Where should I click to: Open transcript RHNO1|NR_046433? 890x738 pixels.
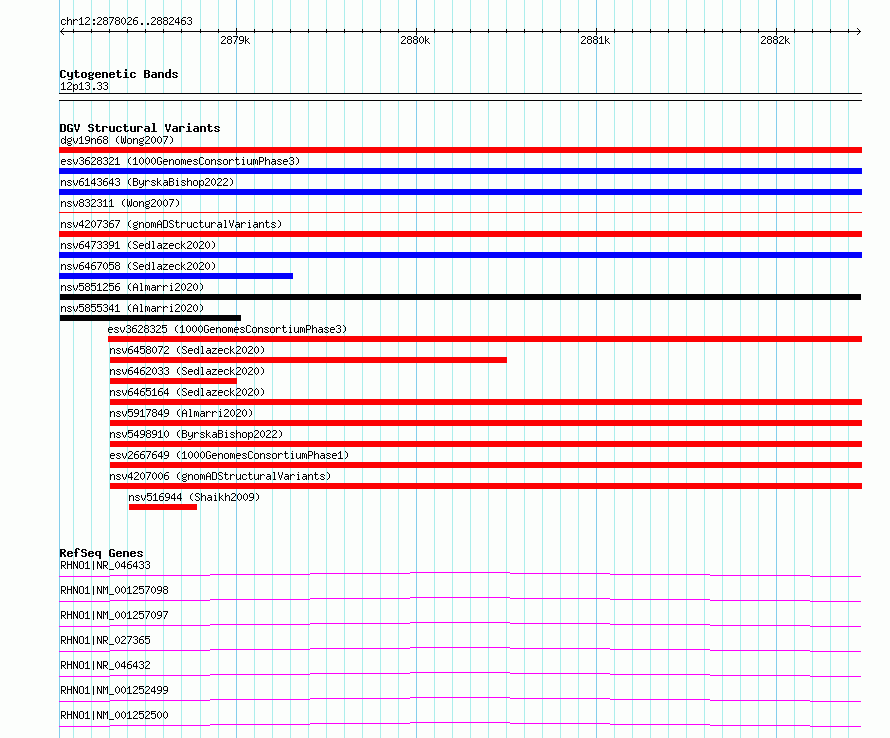(105, 565)
